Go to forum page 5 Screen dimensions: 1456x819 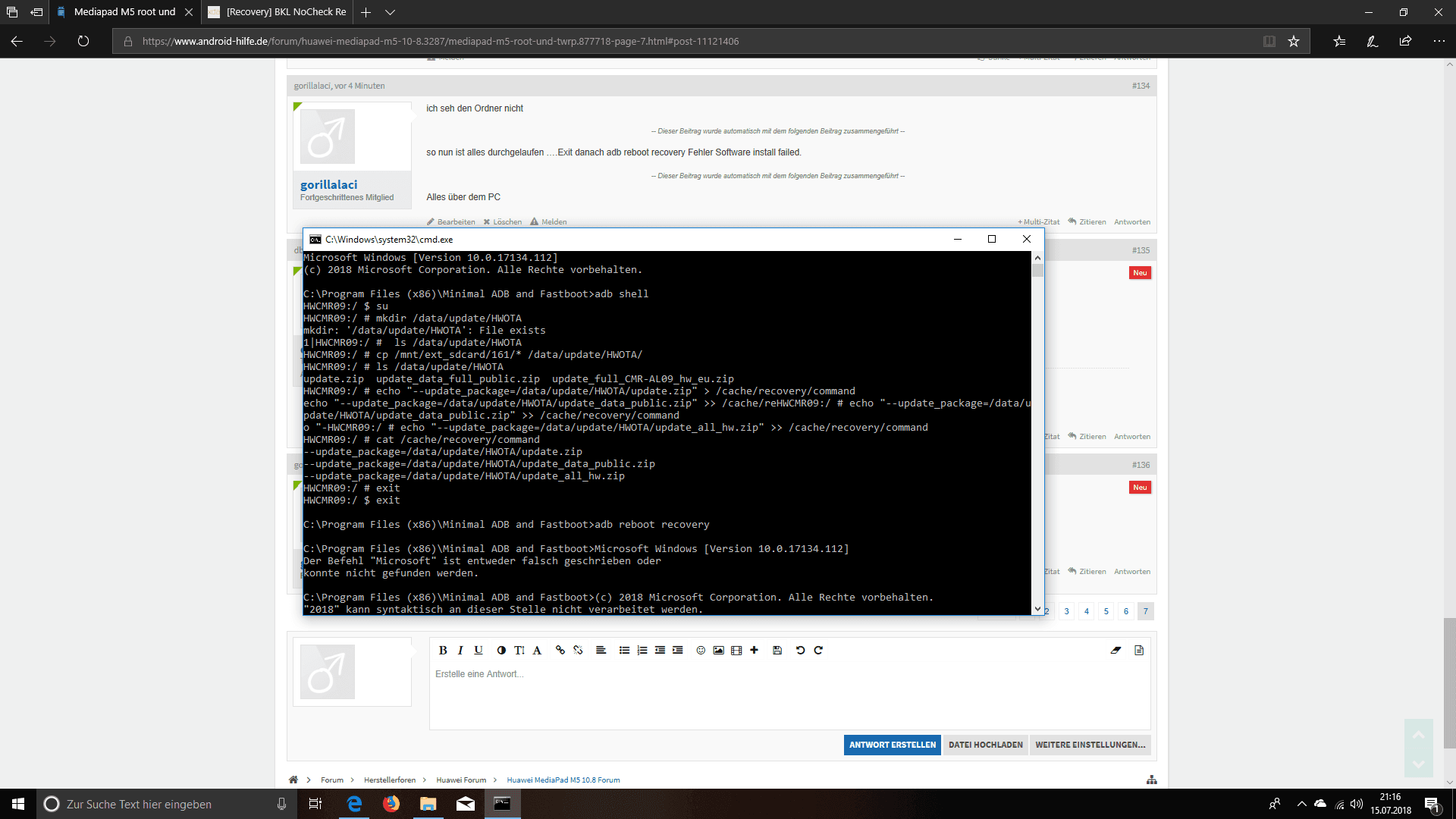pos(1106,611)
